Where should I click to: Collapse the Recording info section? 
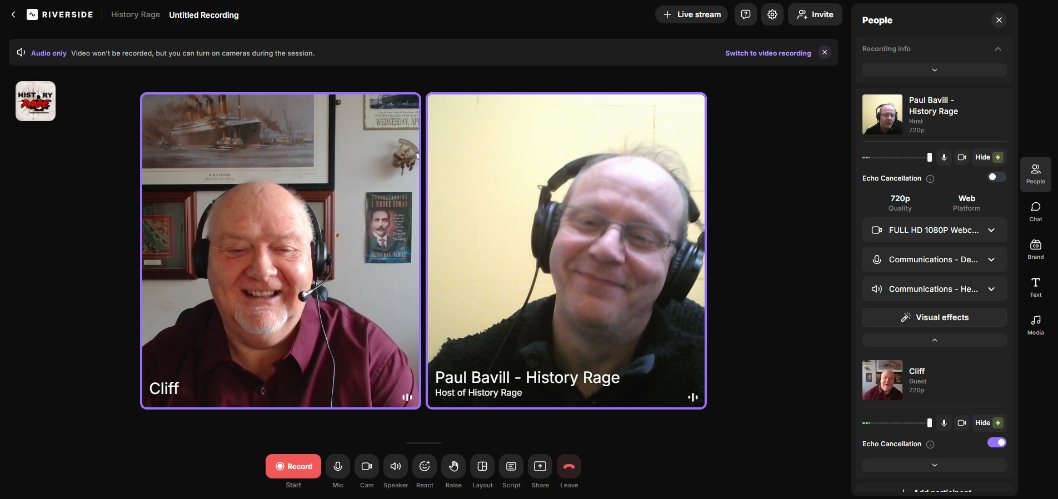coord(997,49)
